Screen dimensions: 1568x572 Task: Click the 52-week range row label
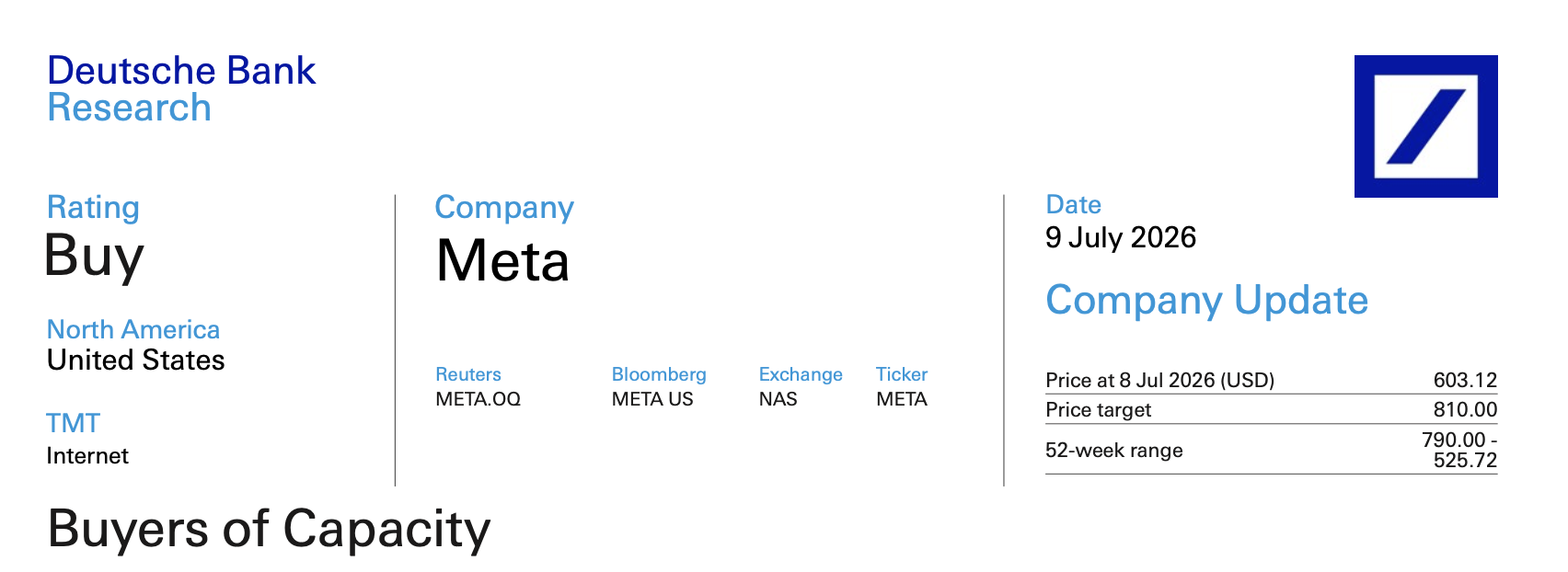click(1114, 451)
